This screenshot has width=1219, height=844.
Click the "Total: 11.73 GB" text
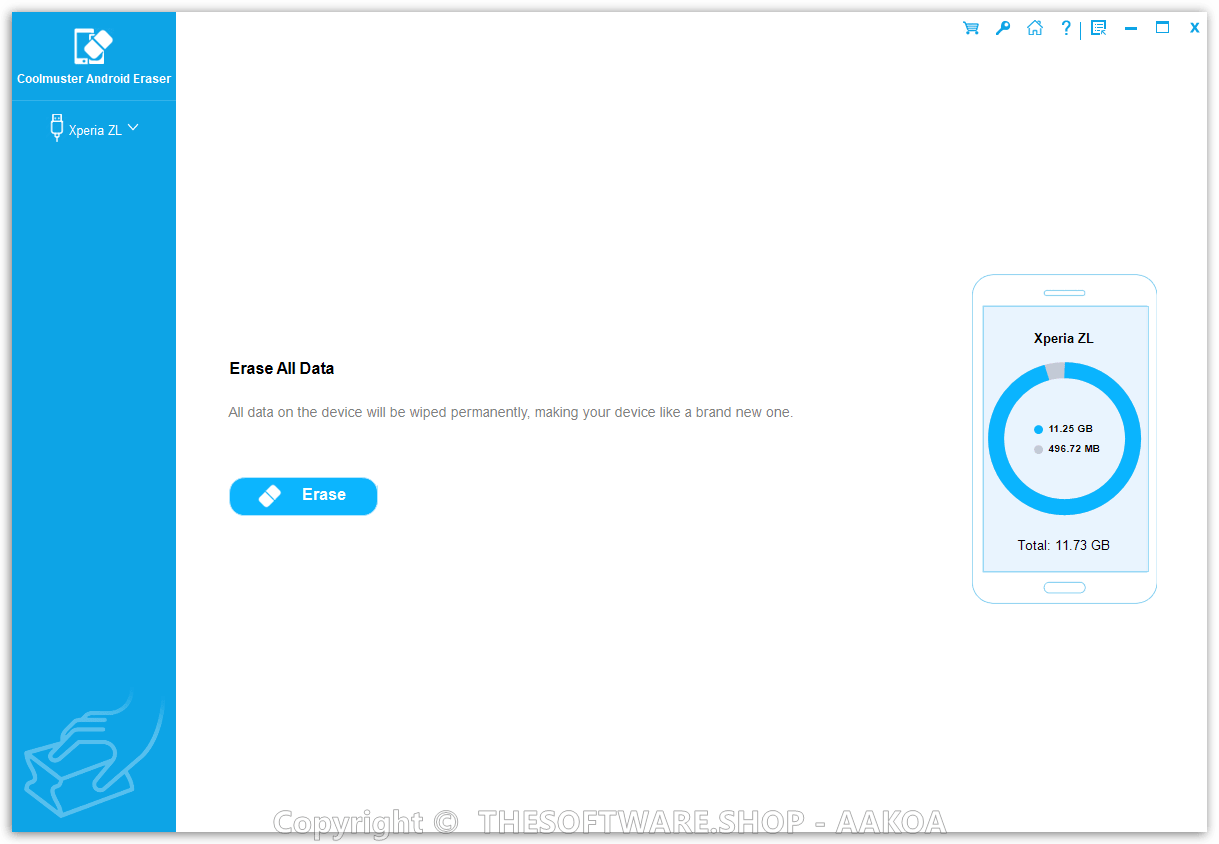click(1064, 545)
